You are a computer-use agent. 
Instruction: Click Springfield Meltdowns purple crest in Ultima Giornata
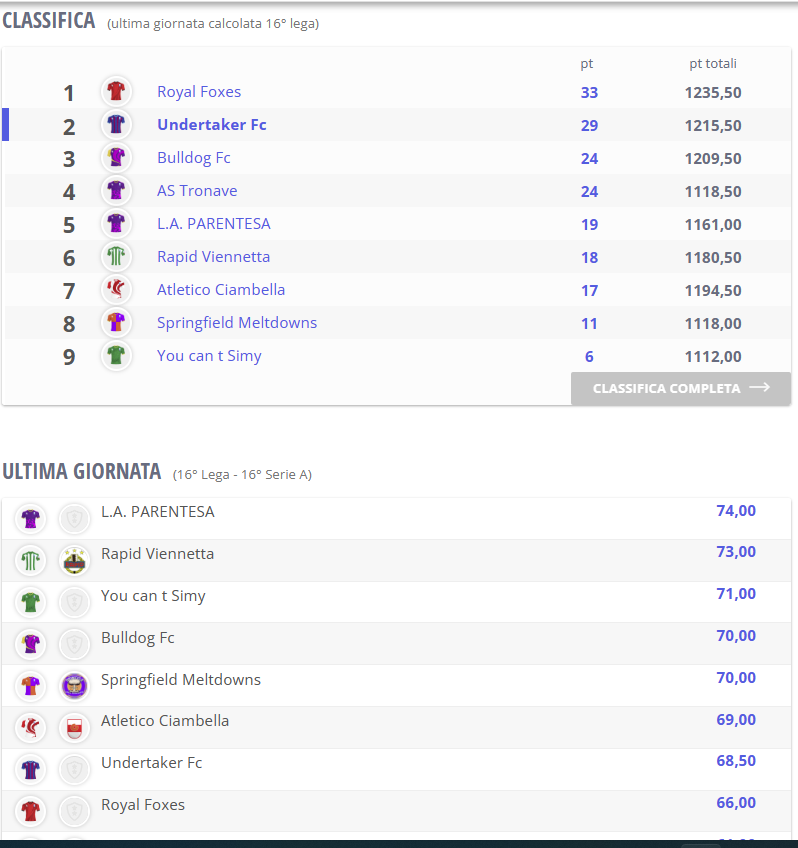click(x=74, y=686)
